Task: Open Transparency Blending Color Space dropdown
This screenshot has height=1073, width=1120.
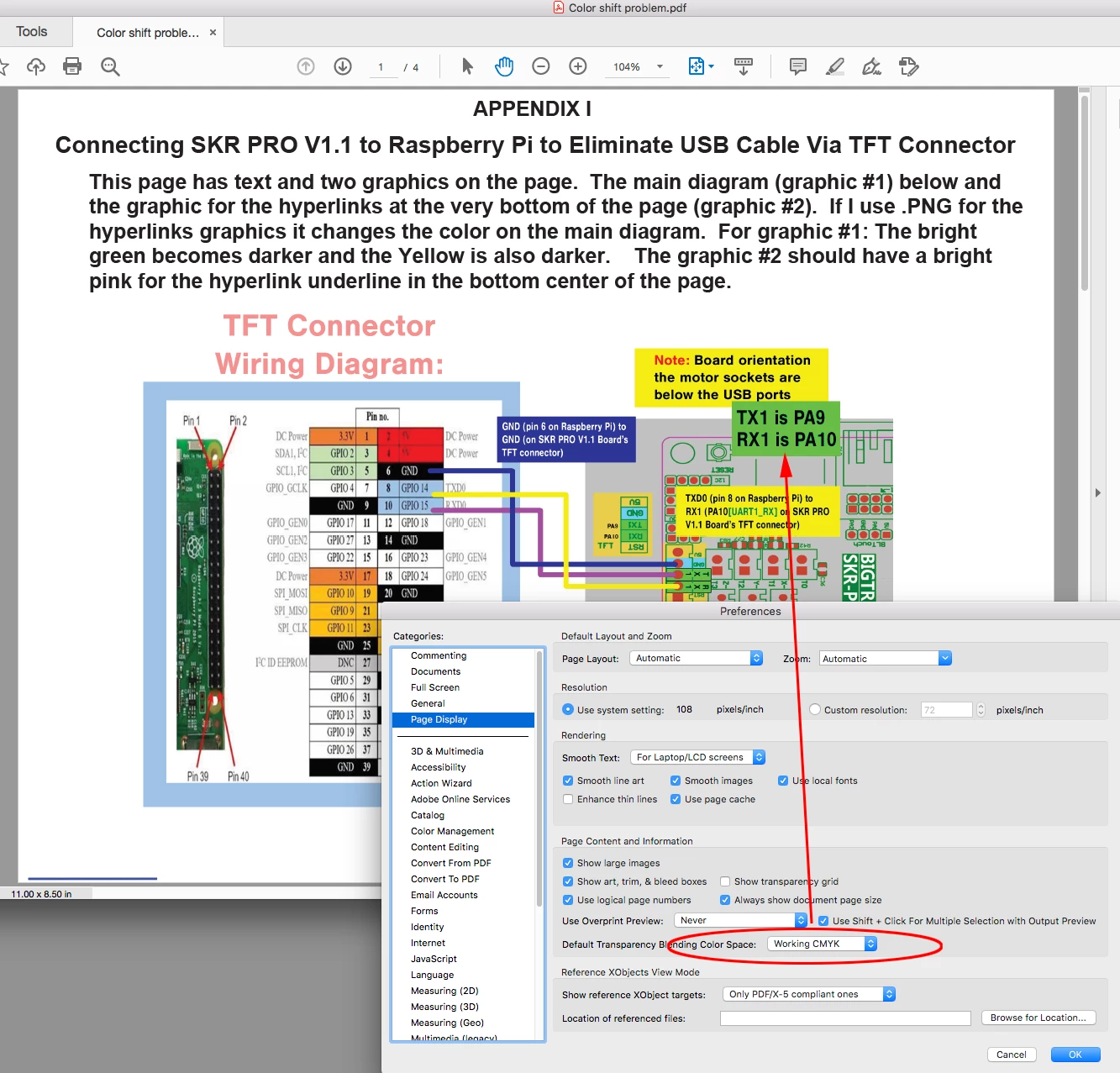Action: tap(823, 944)
